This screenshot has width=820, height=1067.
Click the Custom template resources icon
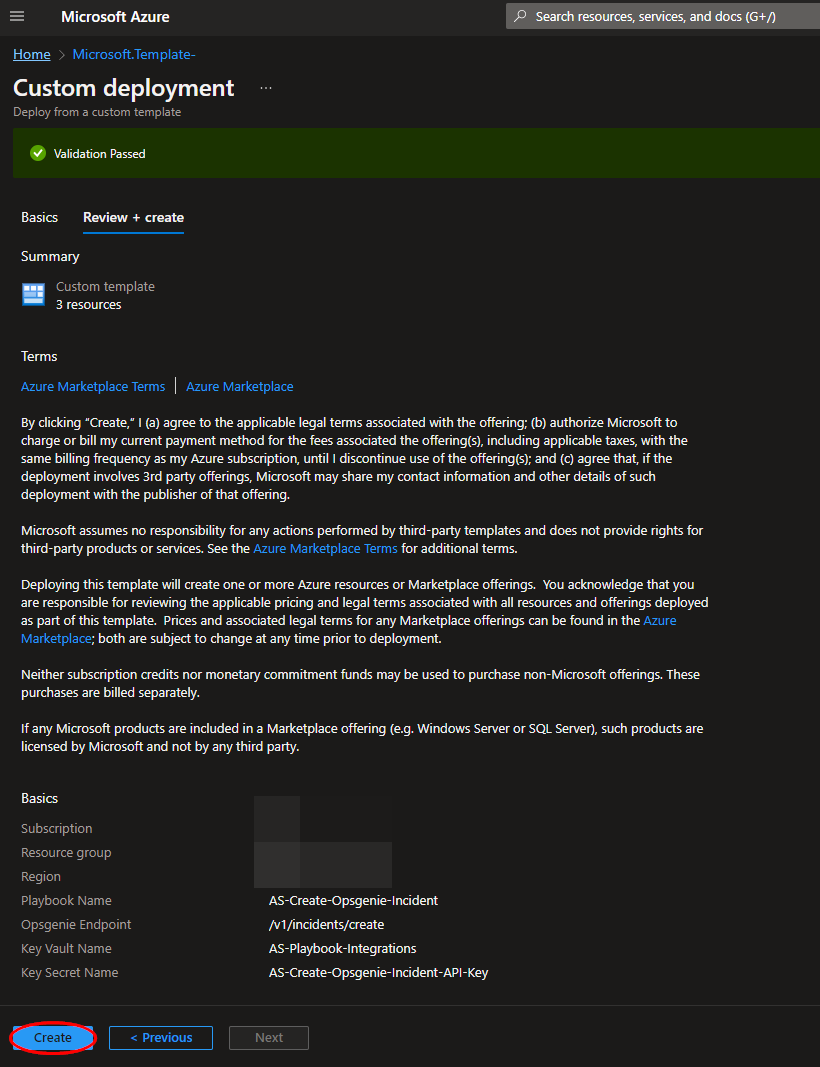pyautogui.click(x=33, y=295)
